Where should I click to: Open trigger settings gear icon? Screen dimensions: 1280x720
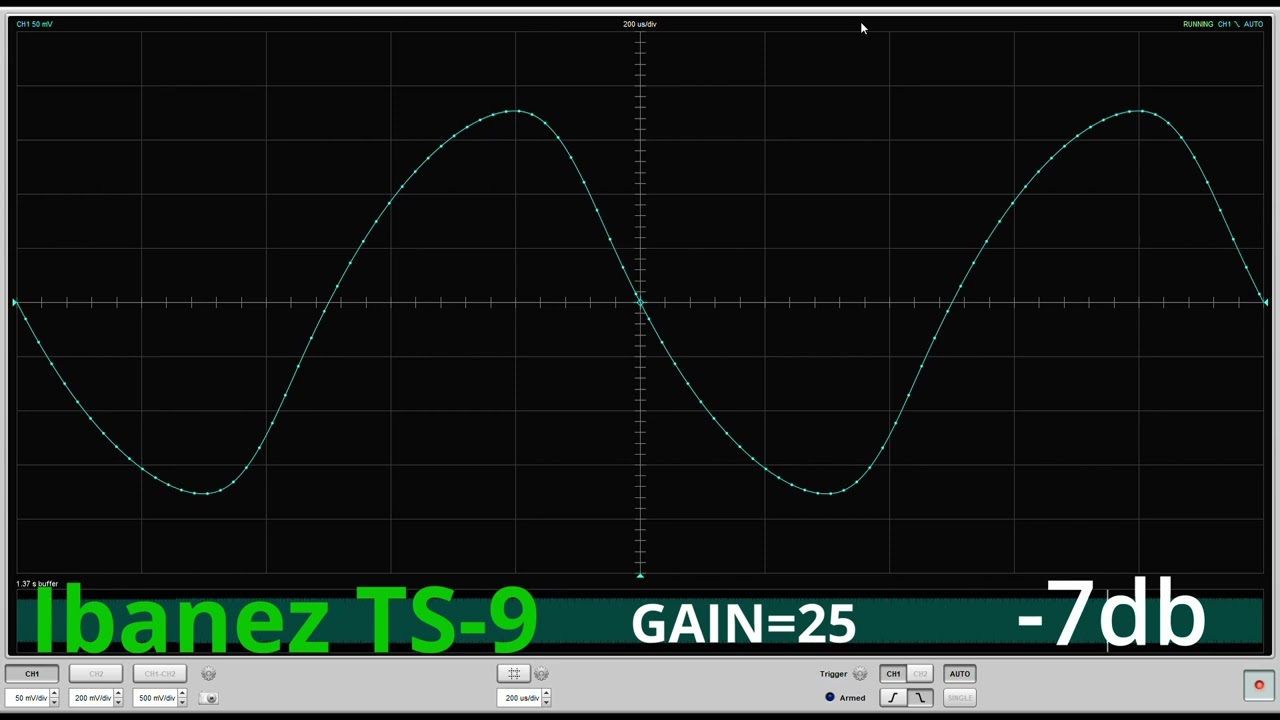(860, 674)
